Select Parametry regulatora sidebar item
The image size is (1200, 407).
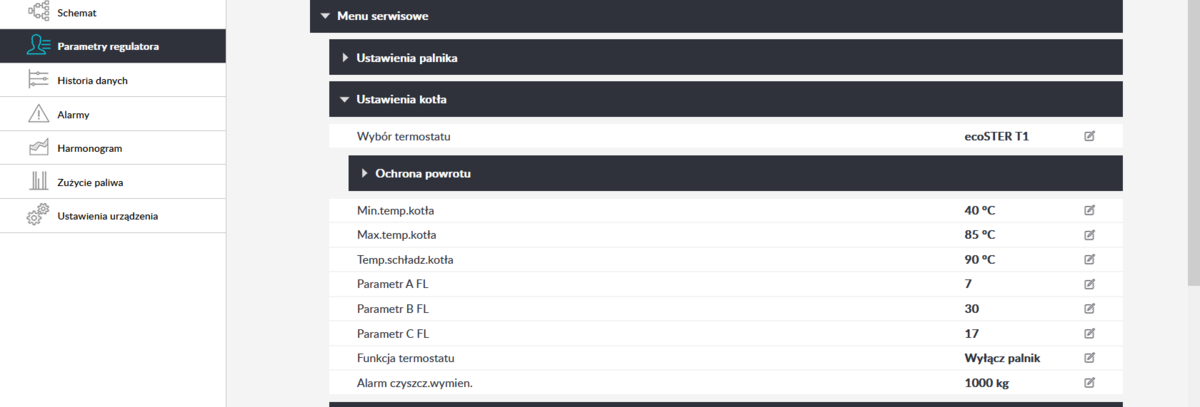[x=108, y=46]
